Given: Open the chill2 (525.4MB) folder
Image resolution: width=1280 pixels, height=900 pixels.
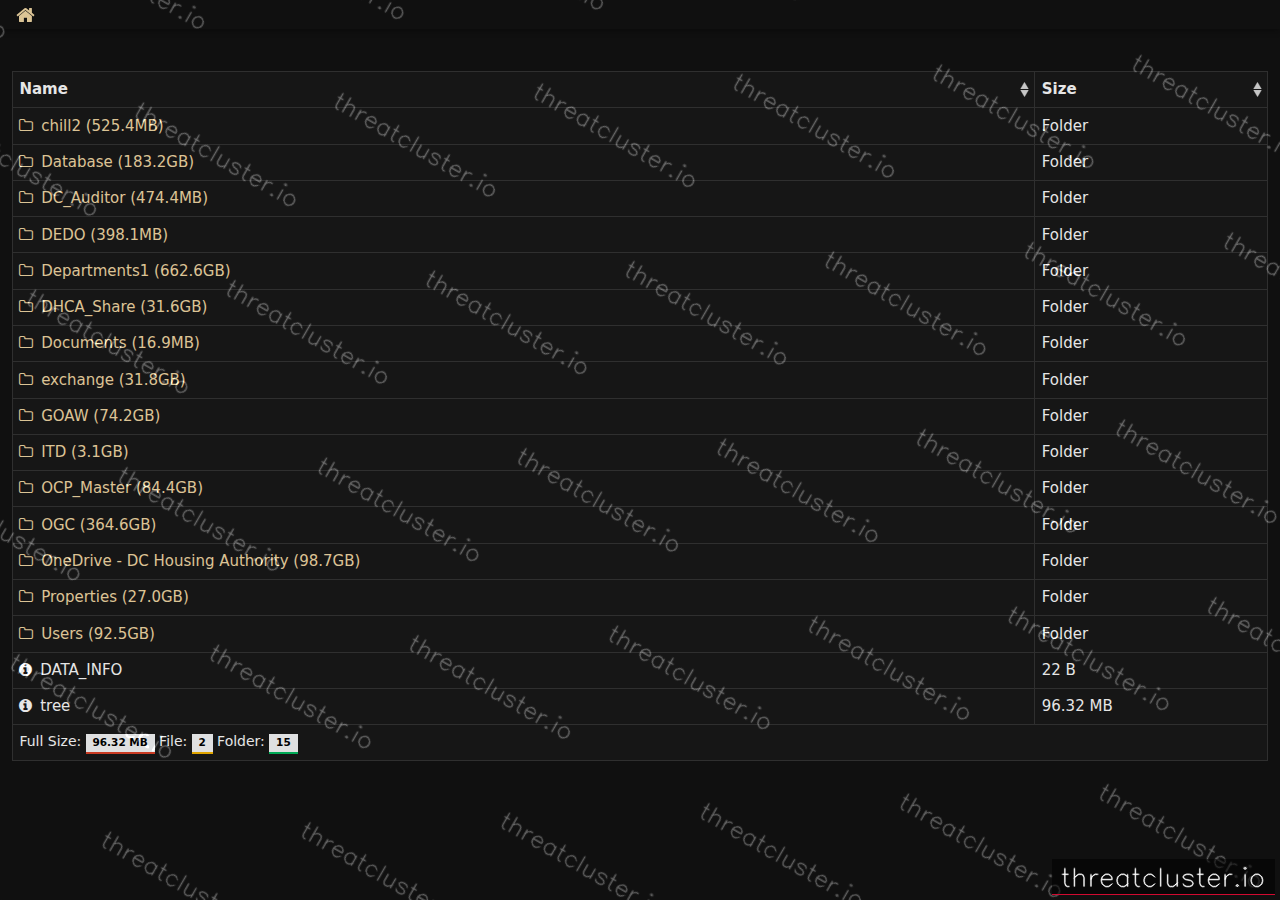Looking at the screenshot, I should [x=102, y=125].
